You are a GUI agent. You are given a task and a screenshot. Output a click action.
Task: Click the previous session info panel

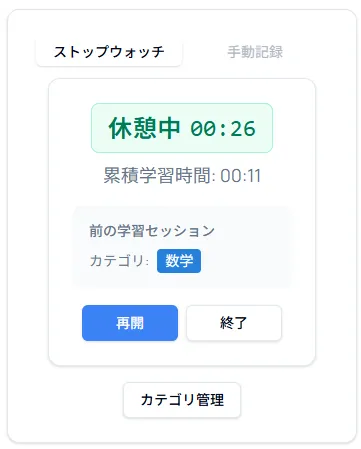[x=182, y=247]
